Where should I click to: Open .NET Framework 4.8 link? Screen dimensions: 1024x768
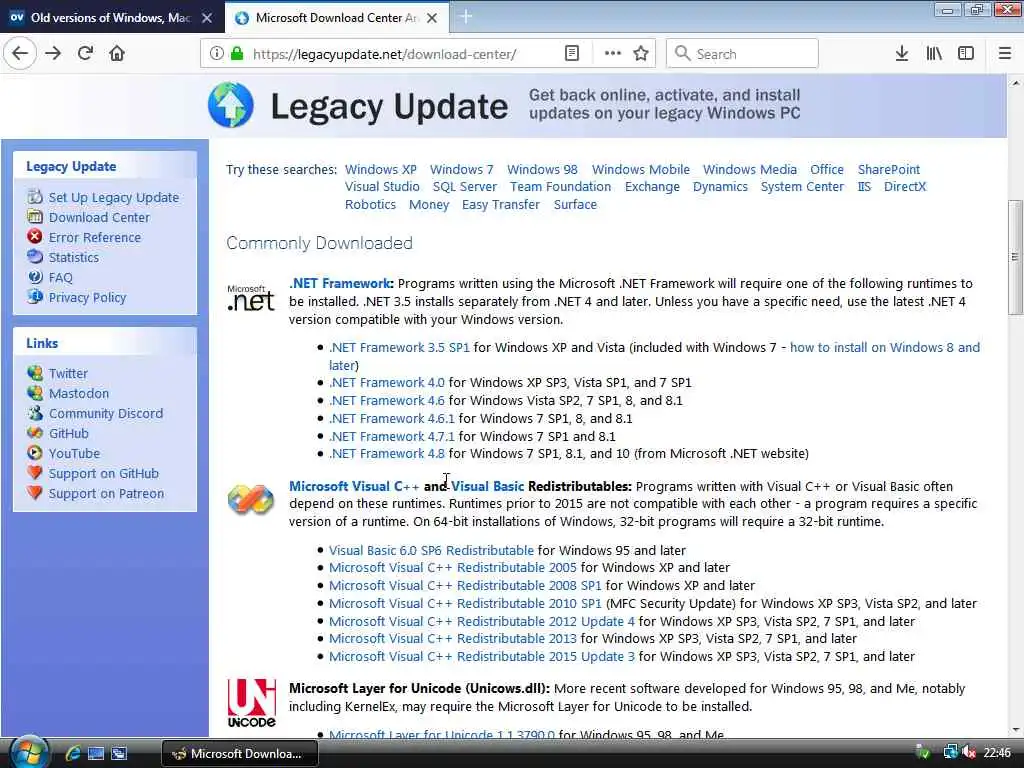click(x=387, y=453)
